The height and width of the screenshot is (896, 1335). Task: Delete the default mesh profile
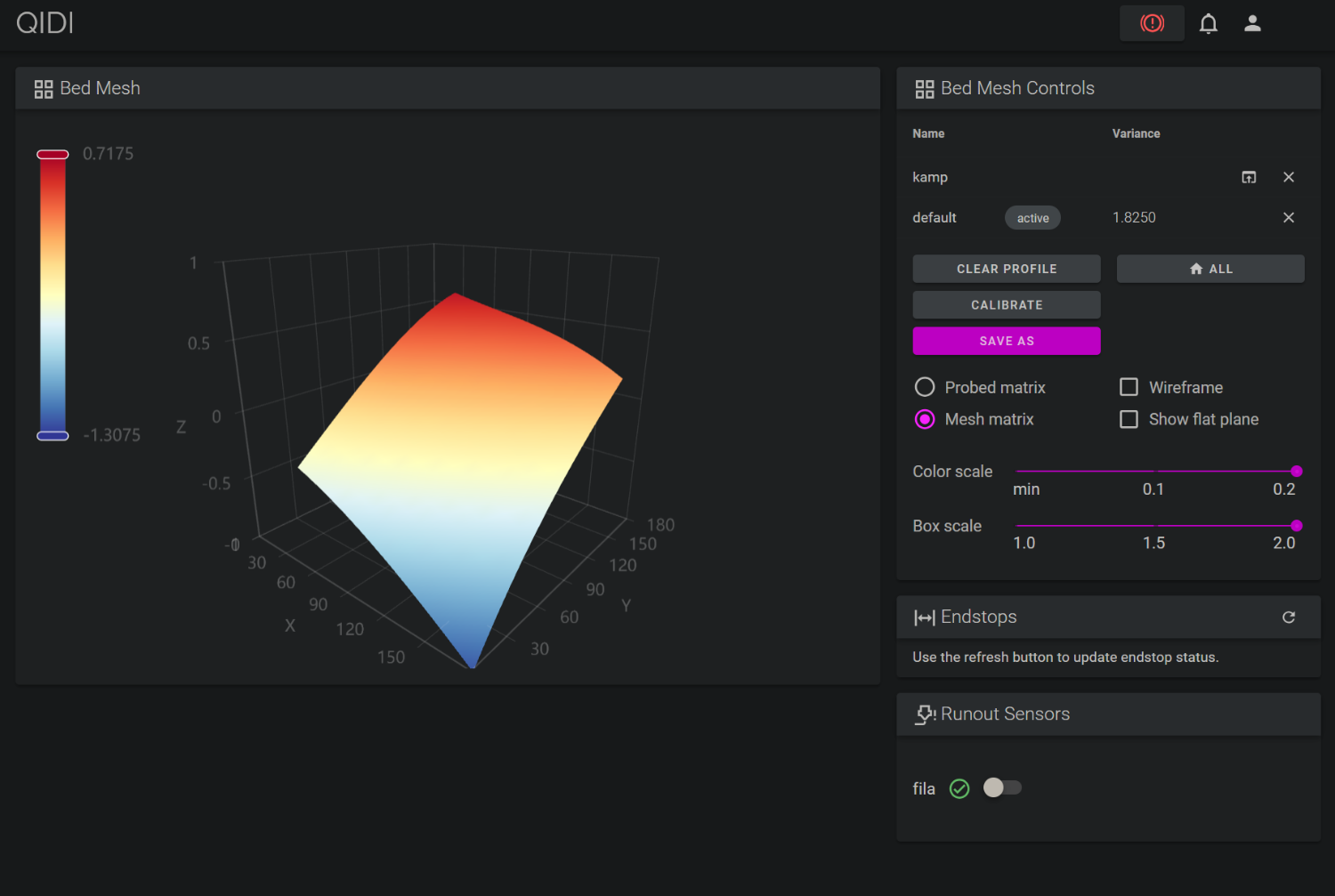(1288, 217)
